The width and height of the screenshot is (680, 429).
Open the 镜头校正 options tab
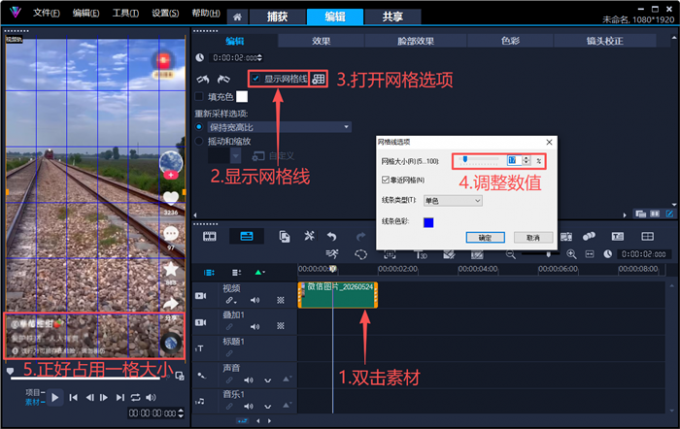605,41
